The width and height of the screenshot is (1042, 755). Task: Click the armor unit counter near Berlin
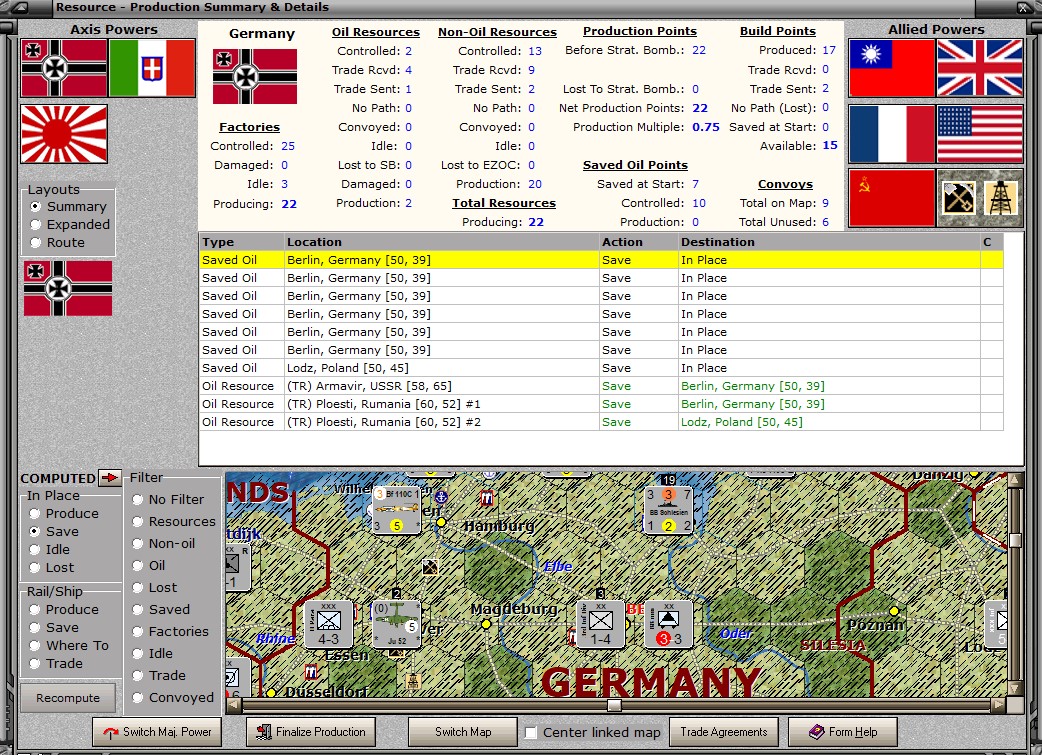click(x=669, y=624)
